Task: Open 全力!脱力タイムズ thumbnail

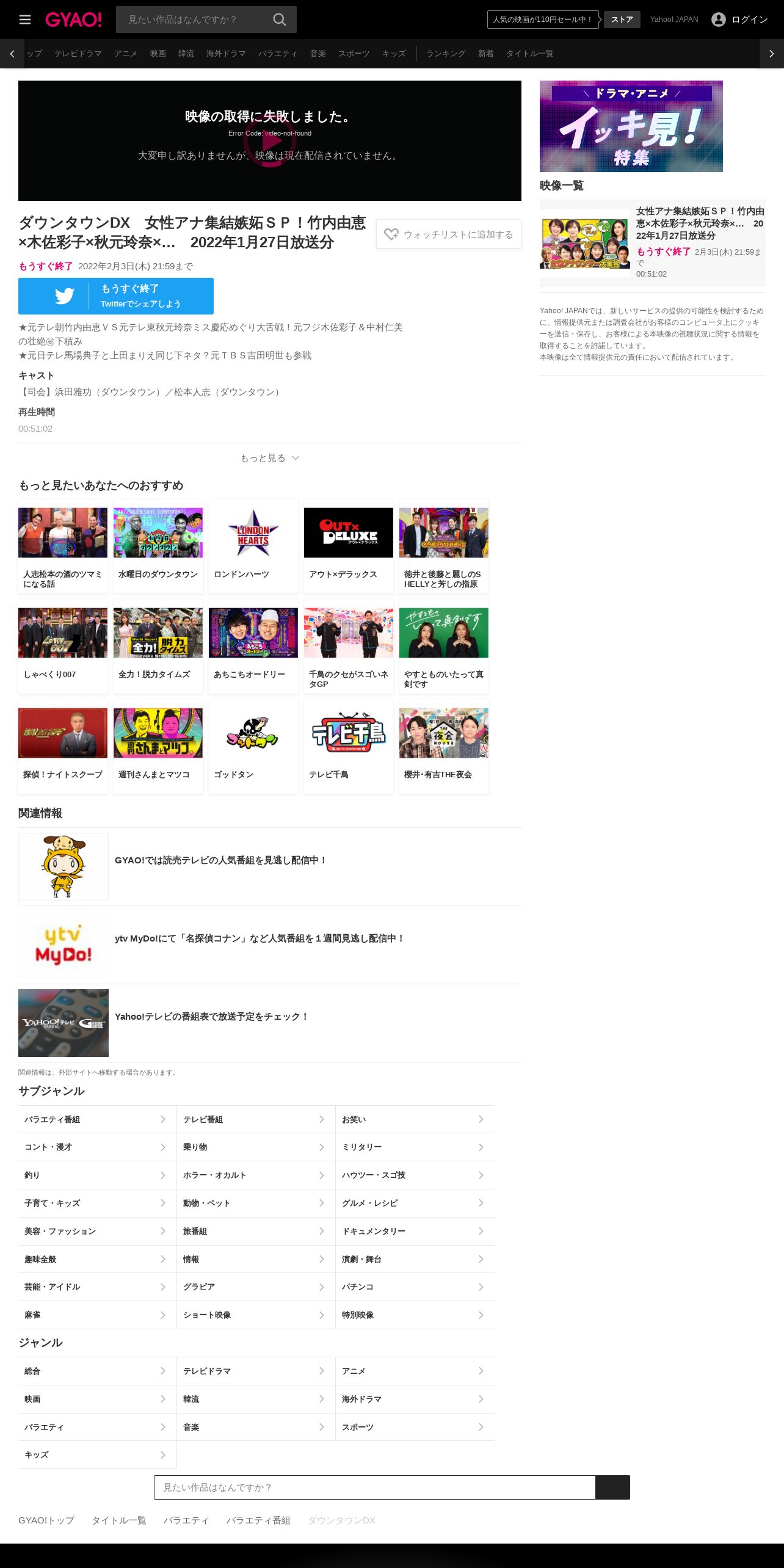Action: tap(158, 633)
